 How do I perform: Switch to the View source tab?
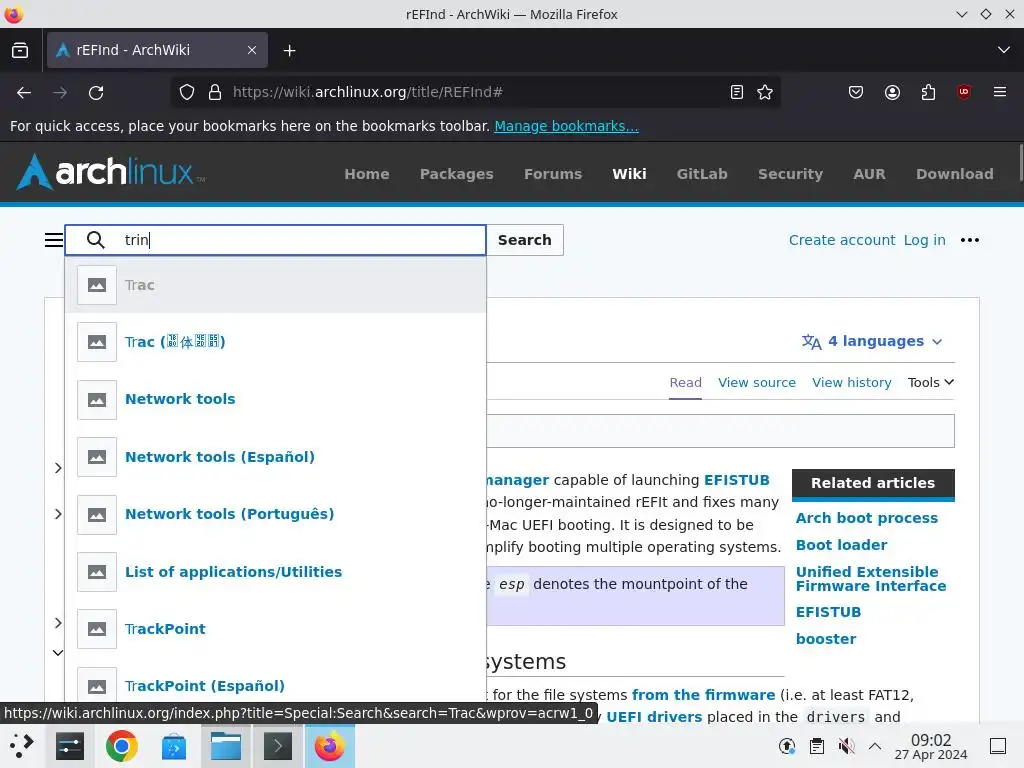point(757,383)
